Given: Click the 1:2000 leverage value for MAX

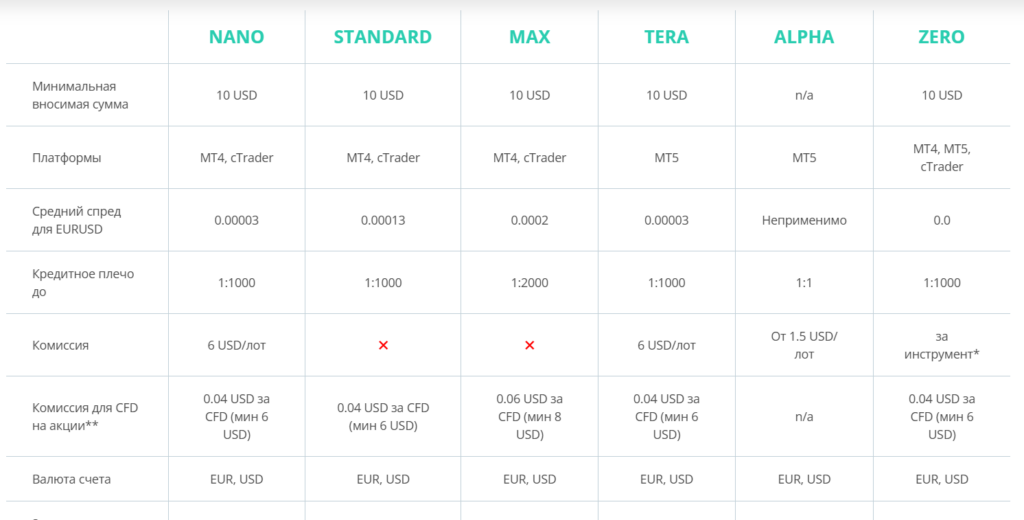Looking at the screenshot, I should point(529,283).
